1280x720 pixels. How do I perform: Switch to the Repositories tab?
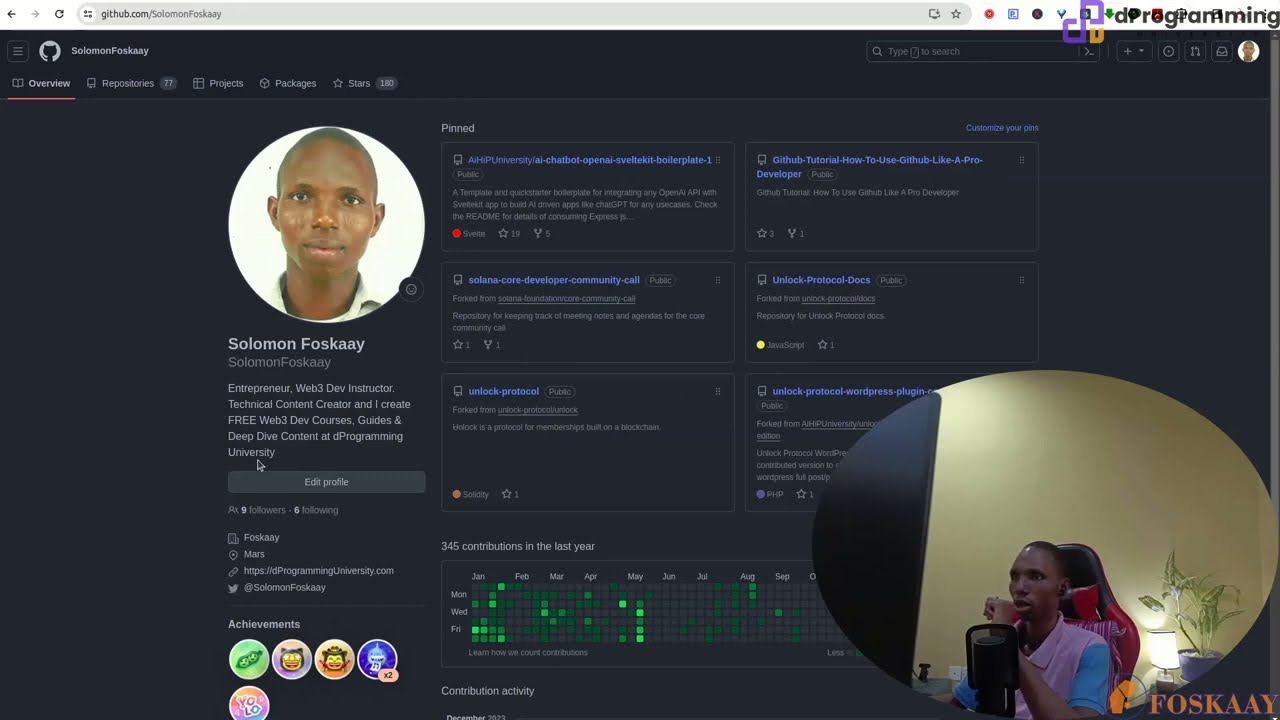pos(131,83)
